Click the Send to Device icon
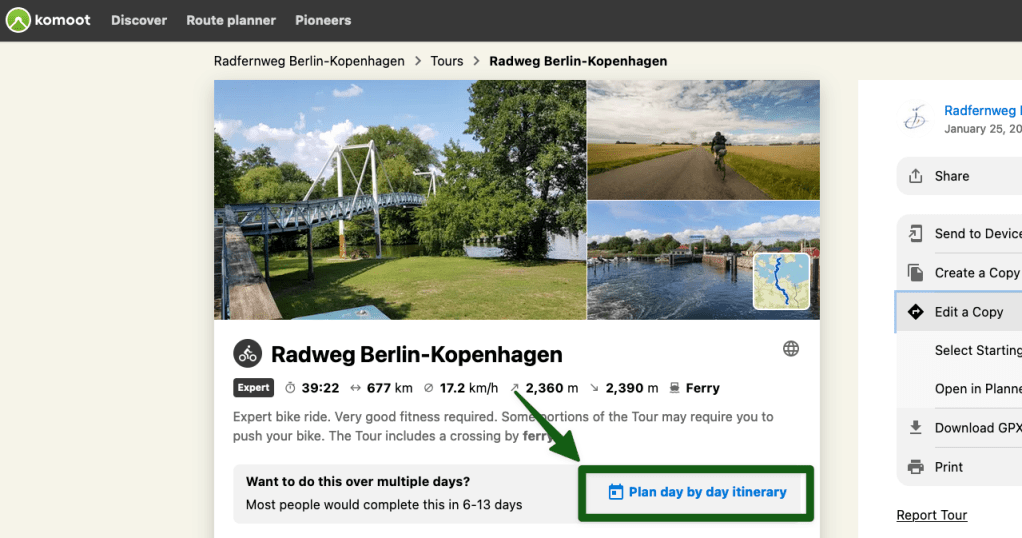 (x=916, y=233)
